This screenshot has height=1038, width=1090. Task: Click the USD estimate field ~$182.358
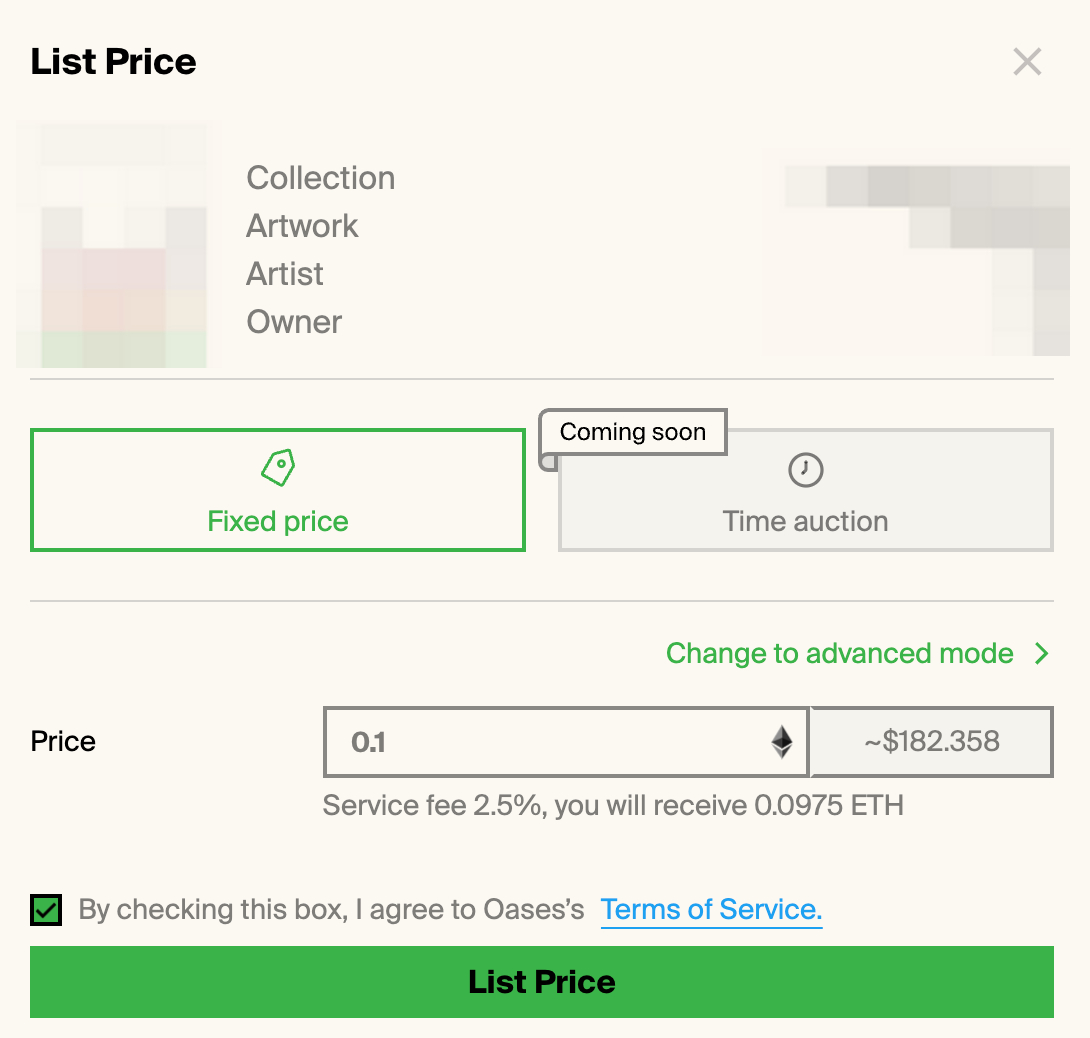[x=932, y=742]
